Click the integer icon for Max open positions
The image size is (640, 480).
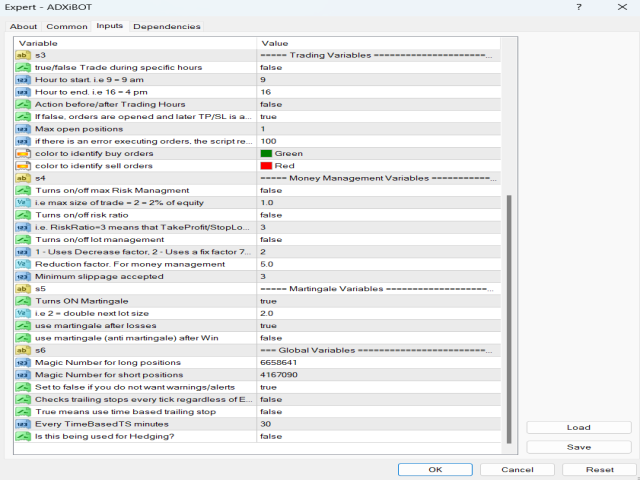click(x=23, y=129)
